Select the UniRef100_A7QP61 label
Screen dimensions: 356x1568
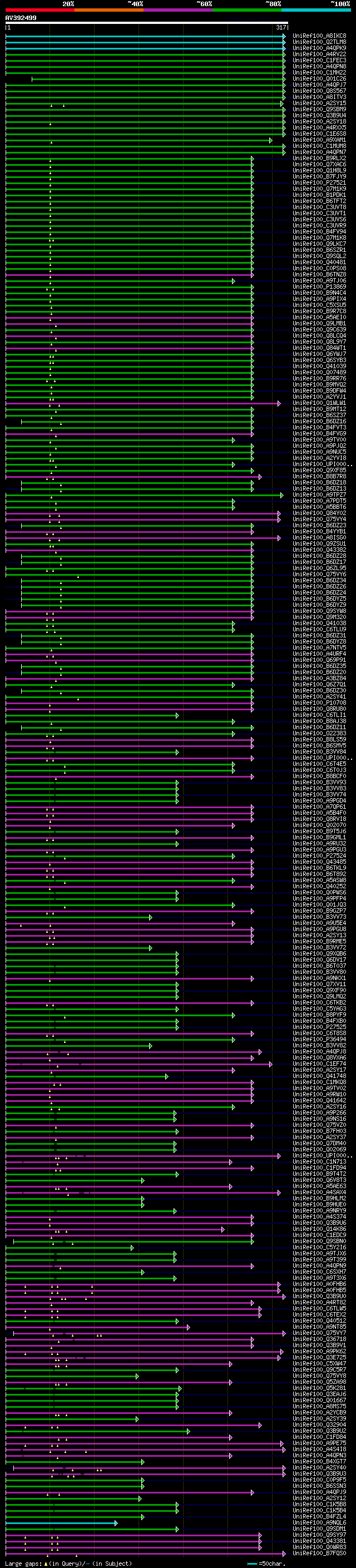click(319, 807)
